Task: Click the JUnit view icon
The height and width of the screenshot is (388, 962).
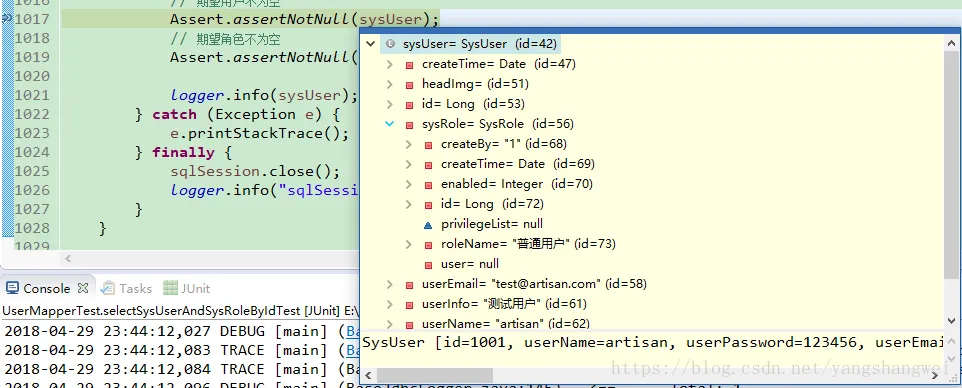Action: [170, 288]
